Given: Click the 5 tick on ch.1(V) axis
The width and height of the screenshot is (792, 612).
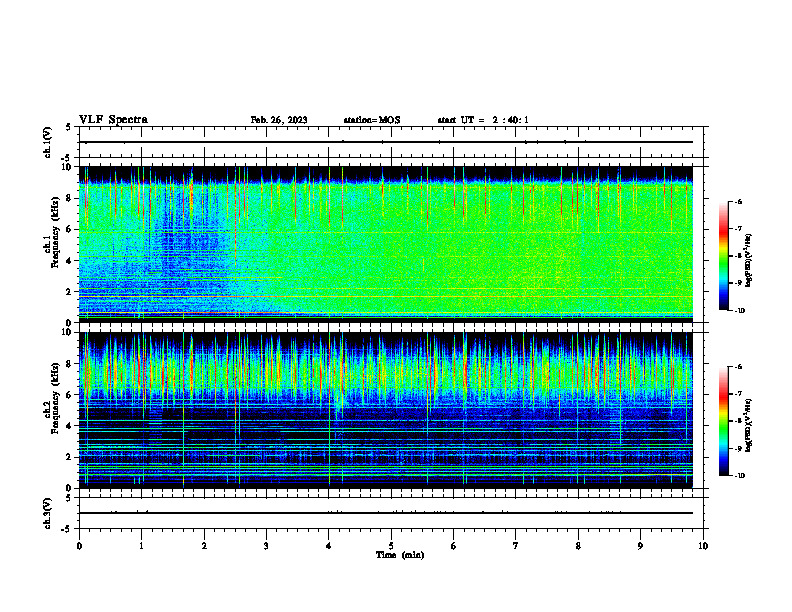Looking at the screenshot, I should coord(69,128).
